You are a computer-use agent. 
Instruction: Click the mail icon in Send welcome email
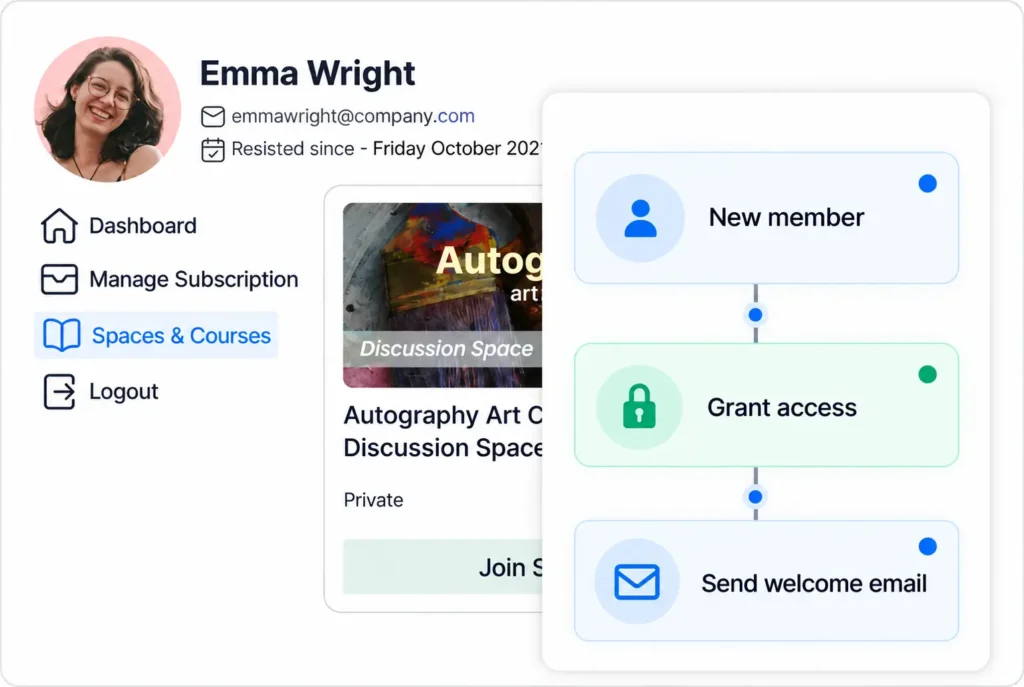(x=637, y=582)
